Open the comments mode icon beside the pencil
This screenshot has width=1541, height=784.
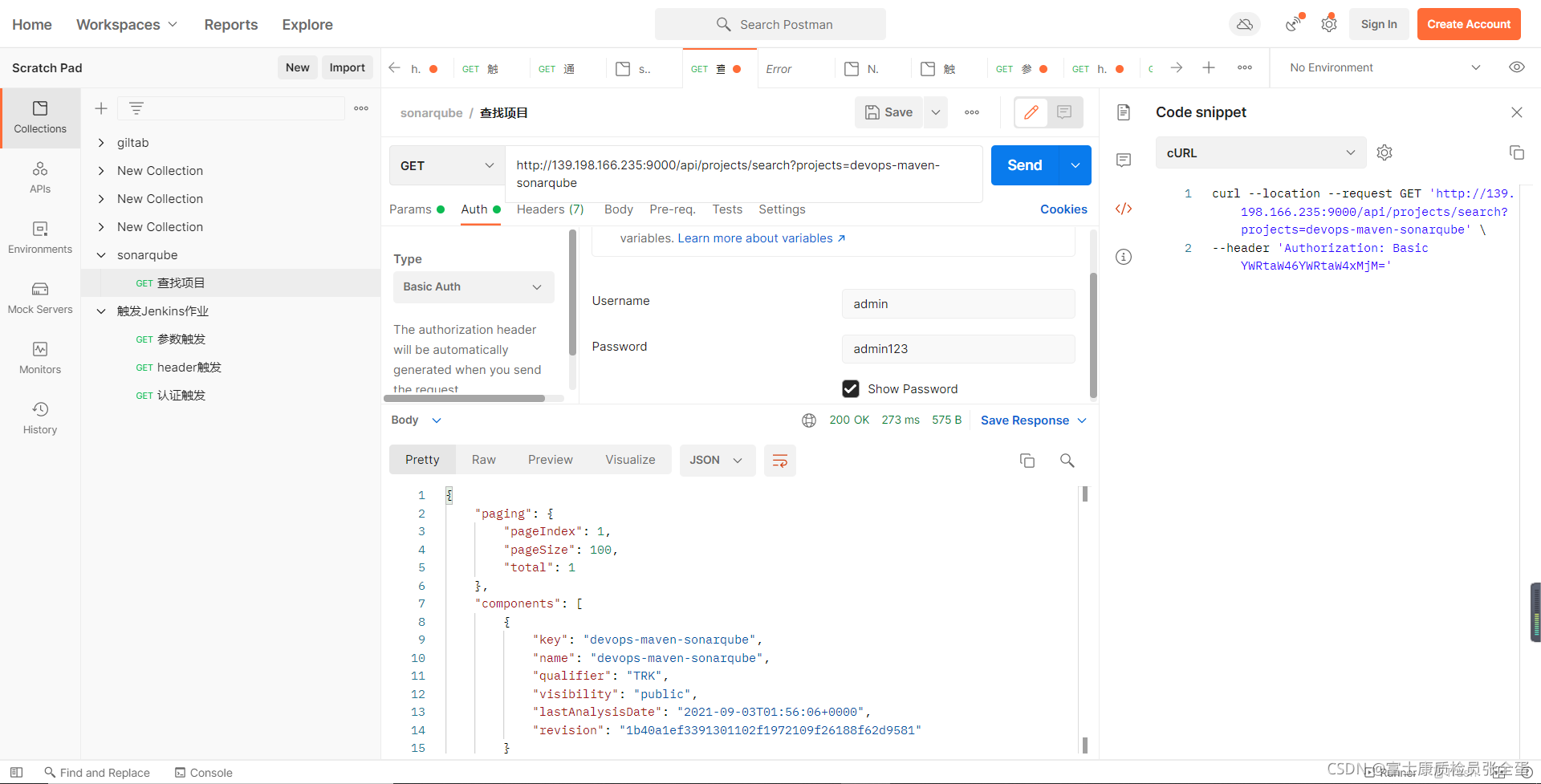[x=1064, y=112]
